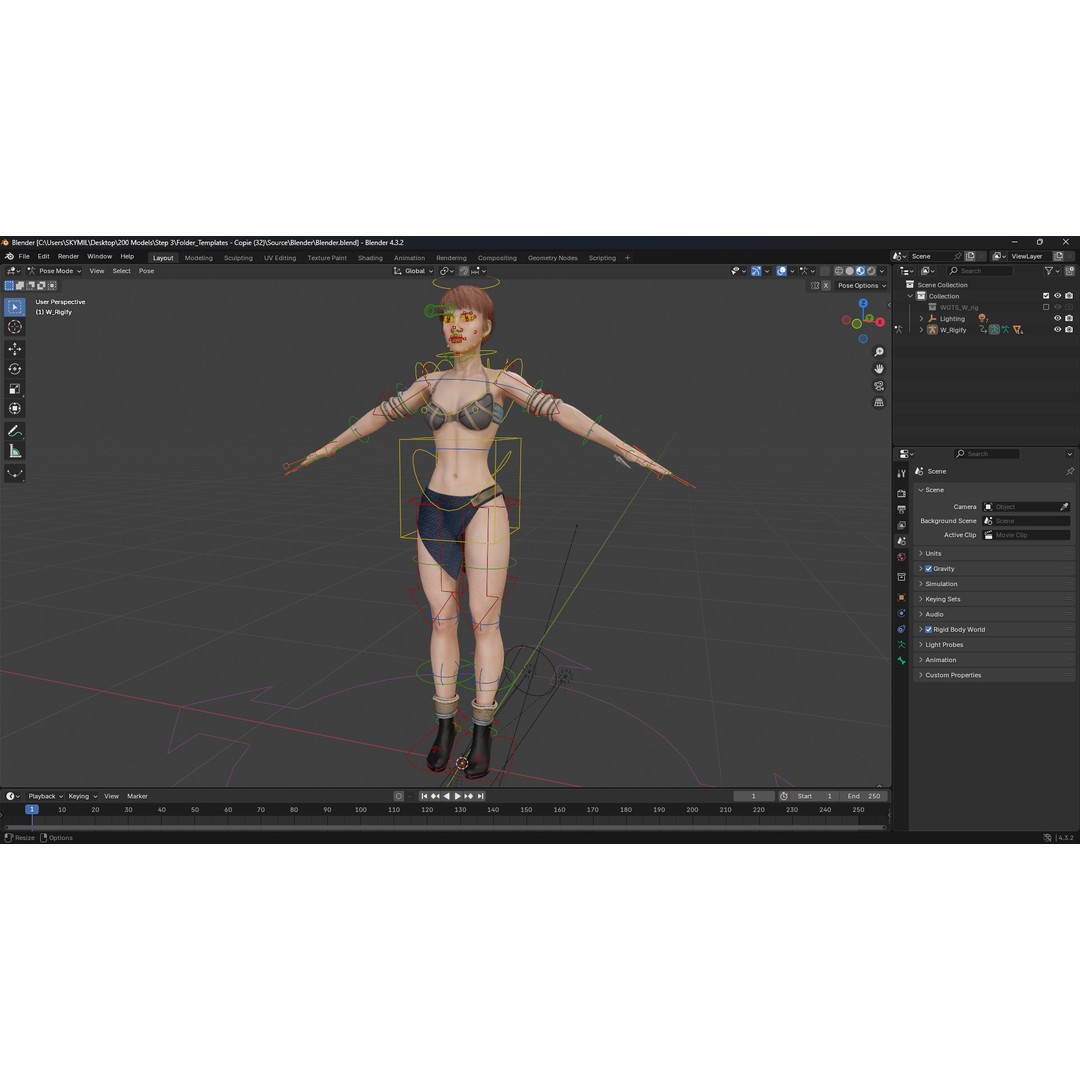1080x1080 pixels.
Task: Expand the W_Rigify tree item
Action: click(922, 330)
